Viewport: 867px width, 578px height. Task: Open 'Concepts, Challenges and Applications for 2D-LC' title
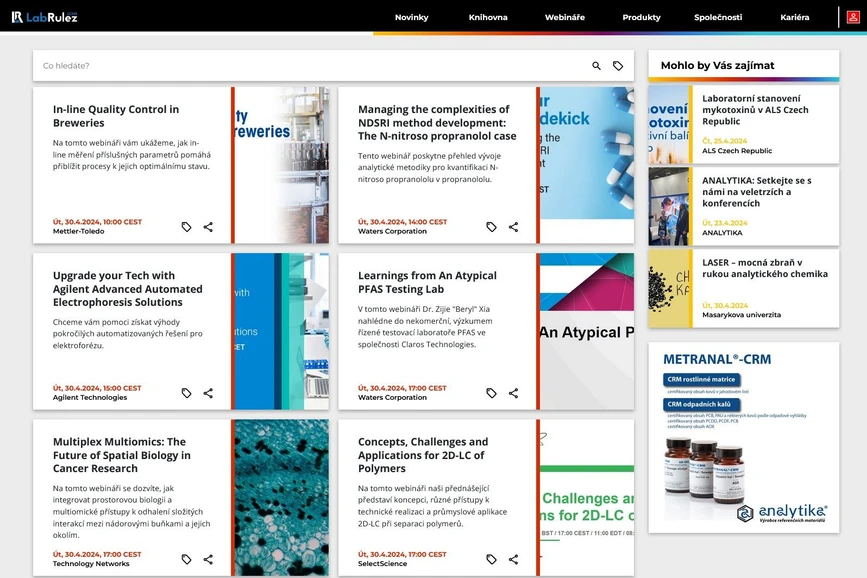[x=423, y=455]
